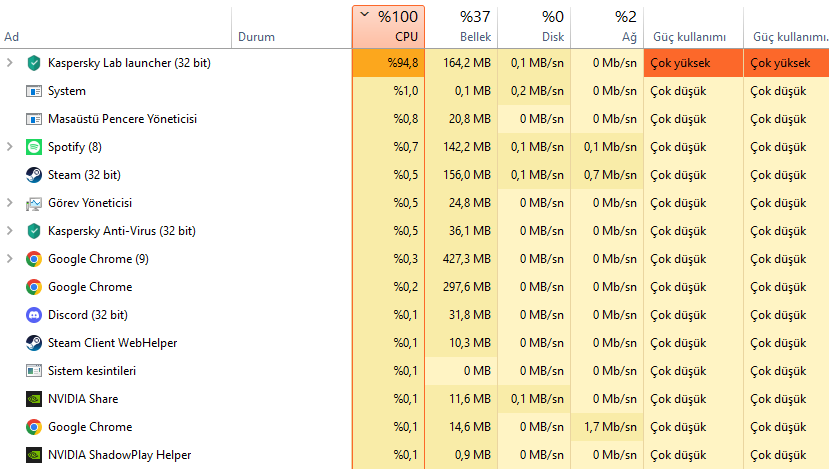Image resolution: width=829 pixels, height=469 pixels.
Task: Click the NVIDIA ShadowPlay Helper icon
Action: [33, 455]
